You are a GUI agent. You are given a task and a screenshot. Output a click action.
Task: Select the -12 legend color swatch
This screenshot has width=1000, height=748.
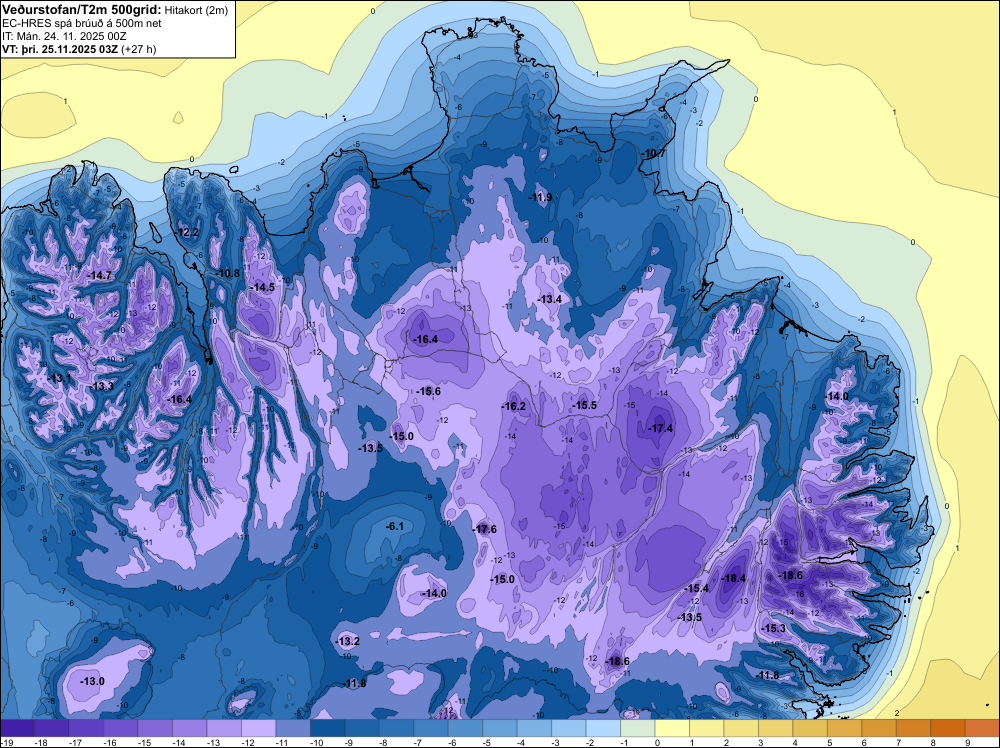[x=258, y=728]
